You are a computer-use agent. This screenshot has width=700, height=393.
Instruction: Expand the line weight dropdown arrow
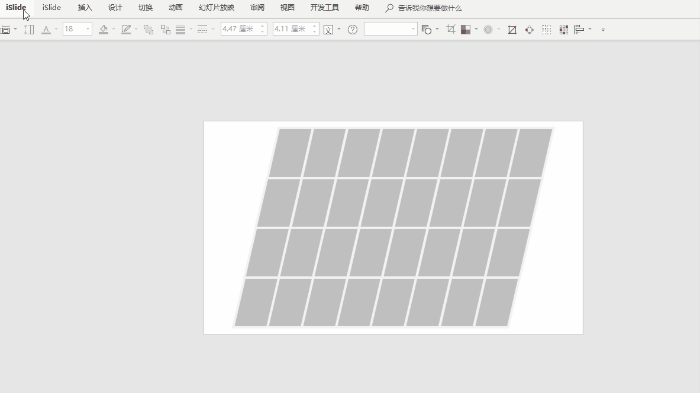191,29
